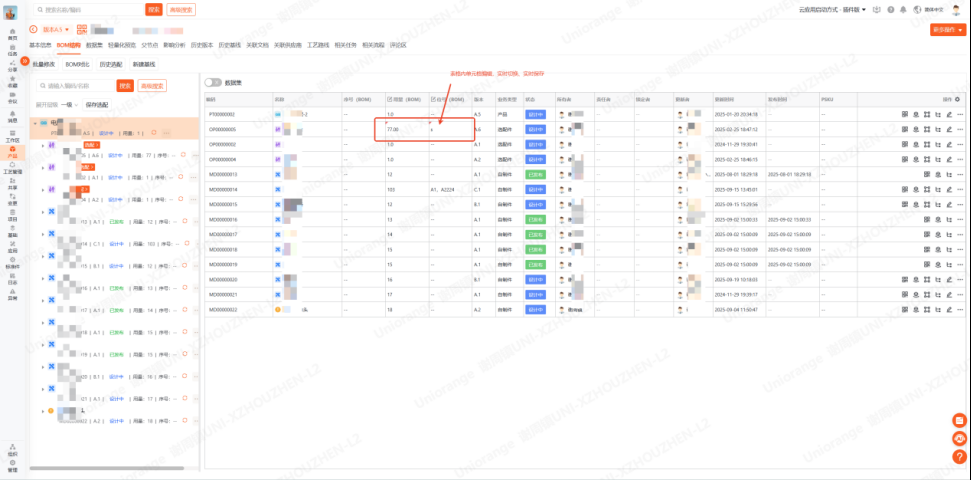Click the edit pencil icon in PT00000002 row
971x480 pixels.
(x=947, y=115)
